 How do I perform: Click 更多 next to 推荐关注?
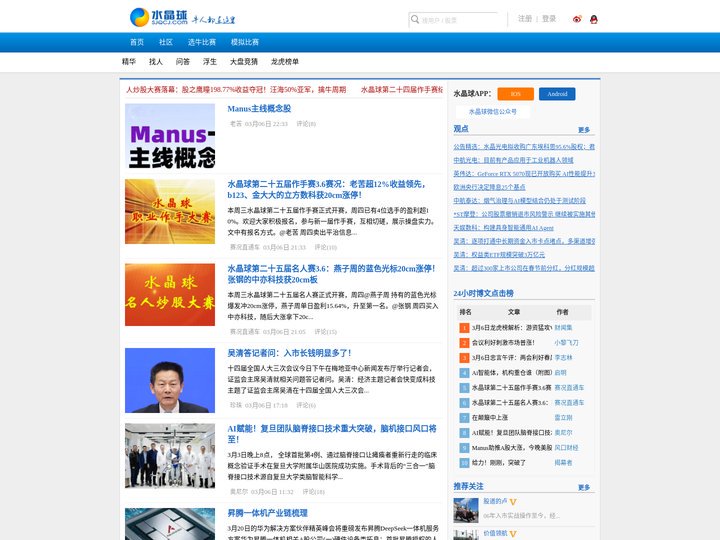584,487
